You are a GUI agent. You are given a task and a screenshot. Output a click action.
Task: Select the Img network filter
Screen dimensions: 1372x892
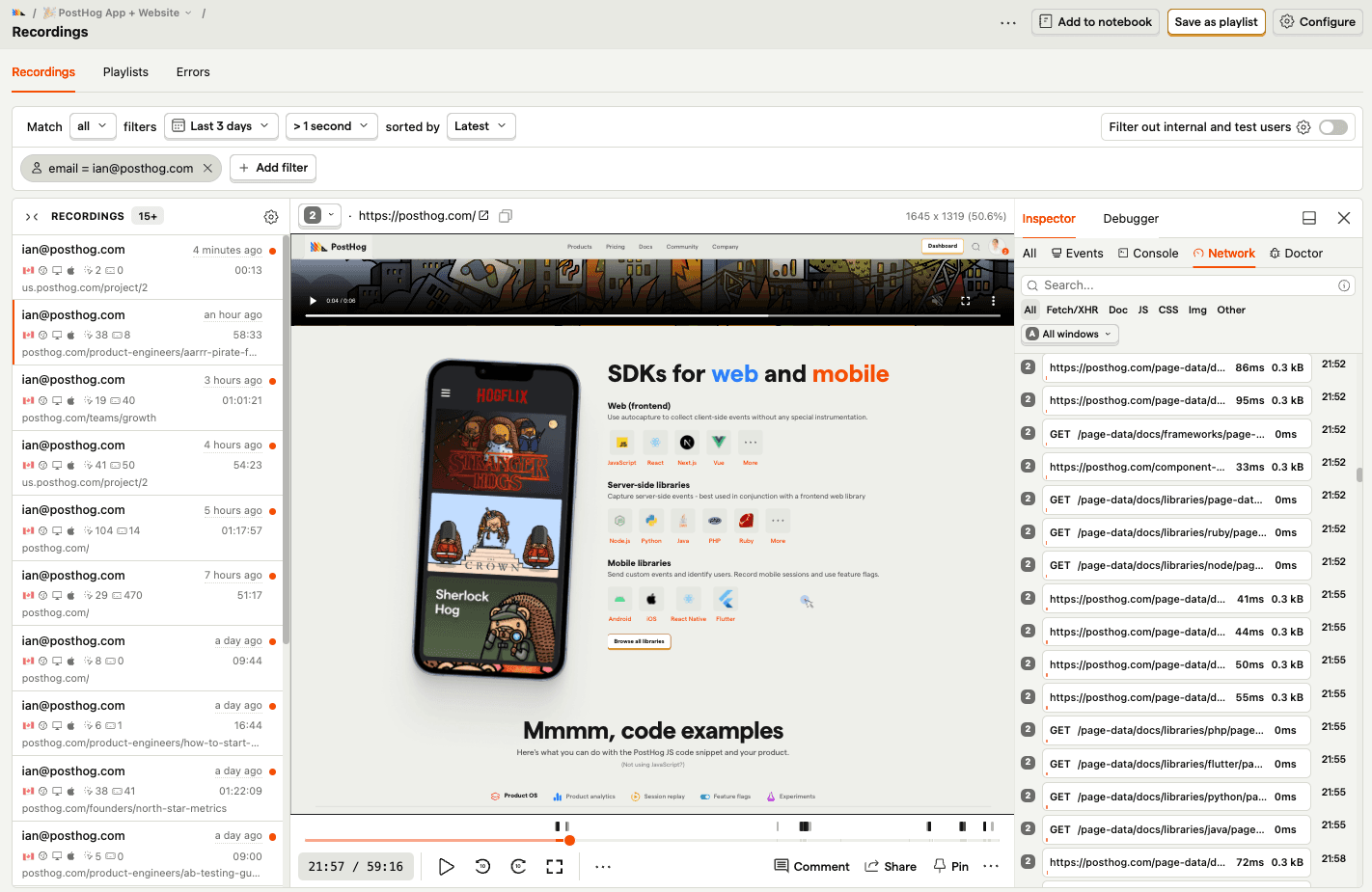[1197, 311]
